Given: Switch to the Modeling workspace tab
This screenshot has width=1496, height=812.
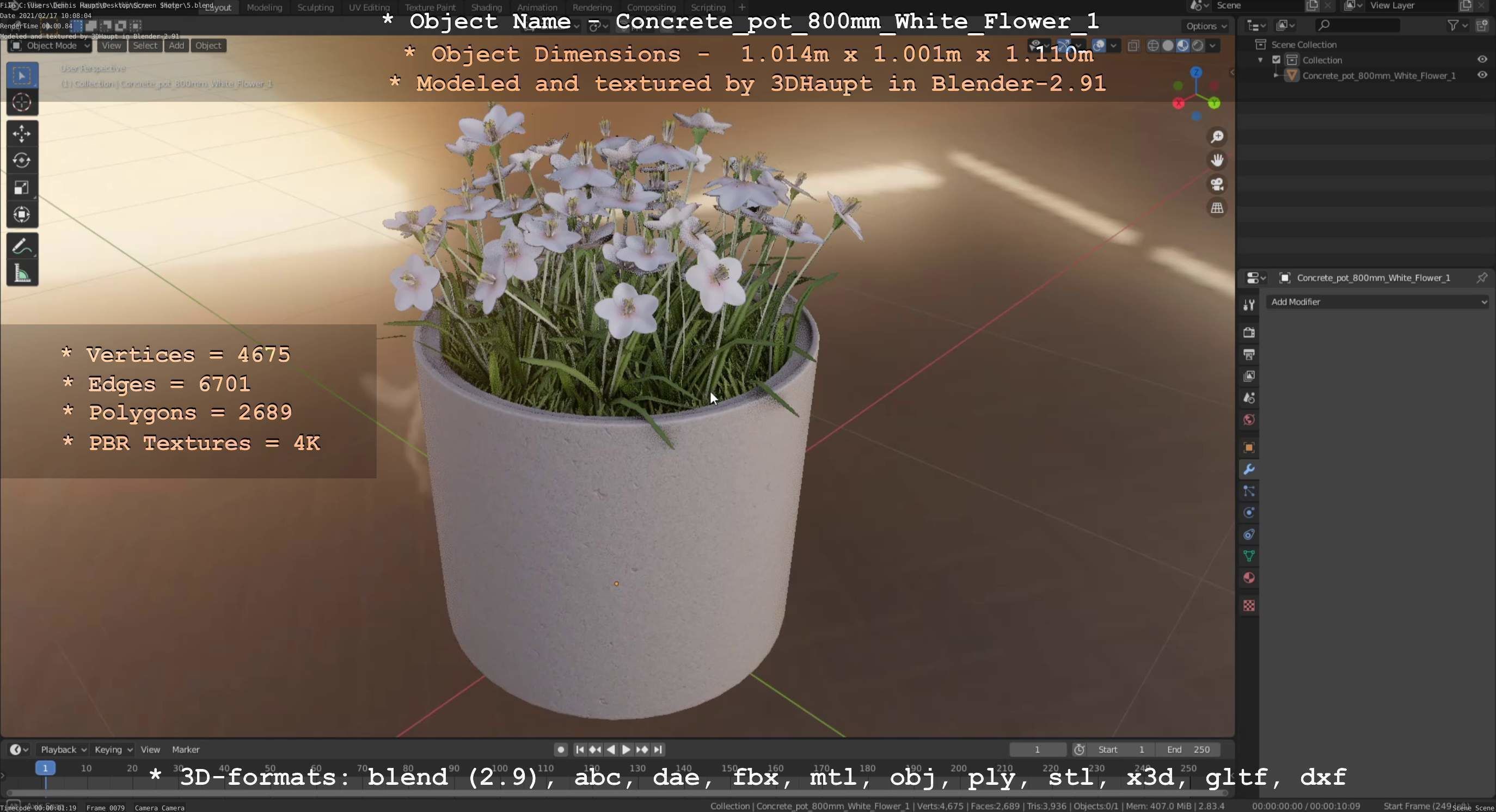Looking at the screenshot, I should 264,8.
